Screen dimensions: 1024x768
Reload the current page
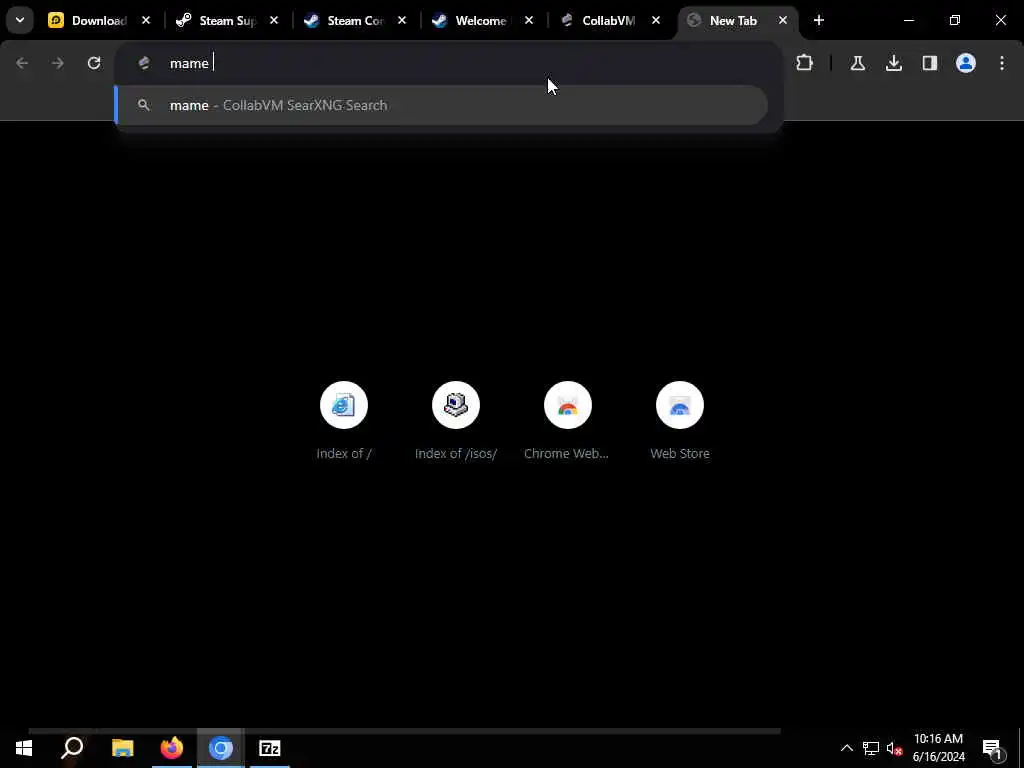(x=94, y=63)
